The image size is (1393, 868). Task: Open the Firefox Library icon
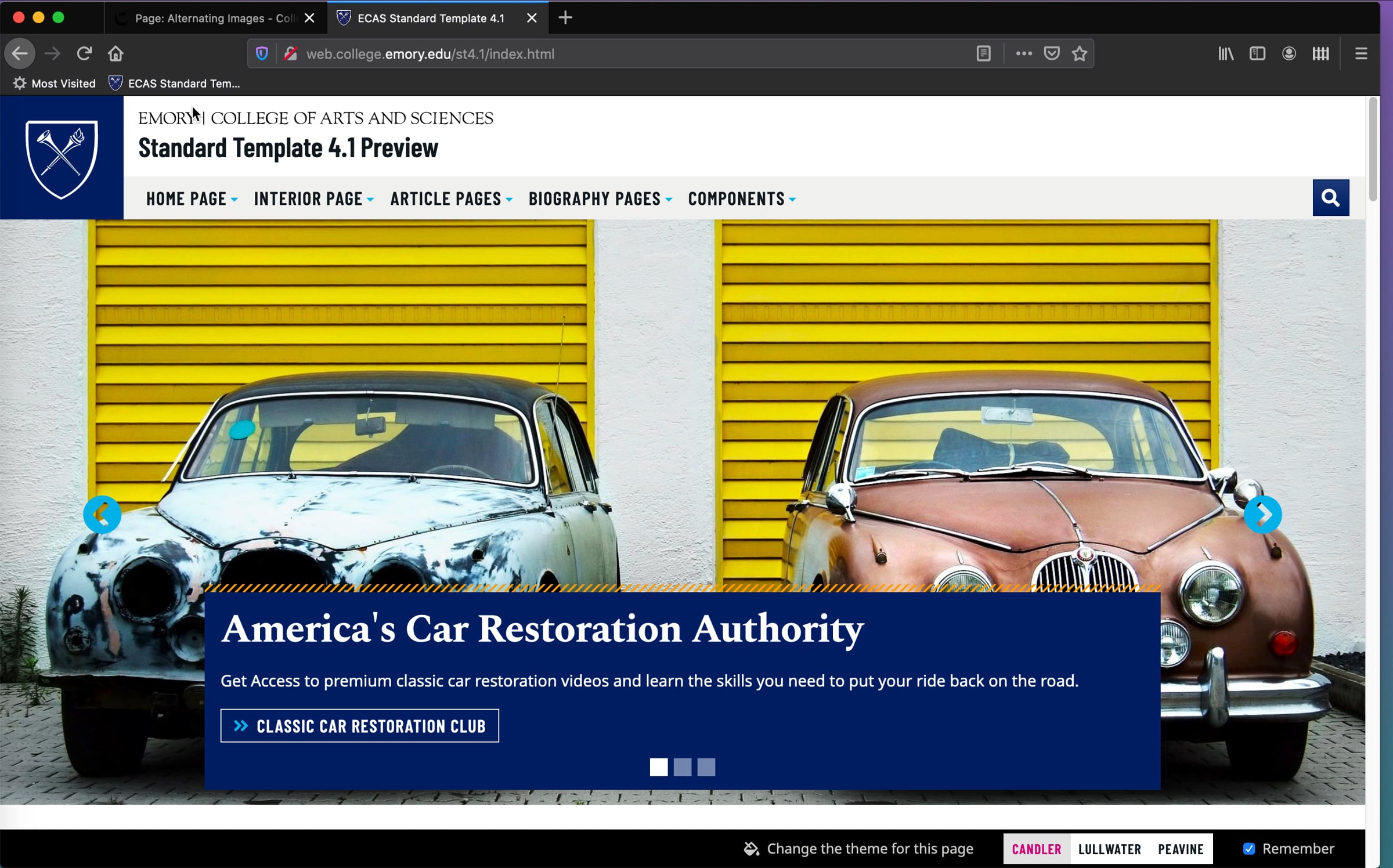1226,54
